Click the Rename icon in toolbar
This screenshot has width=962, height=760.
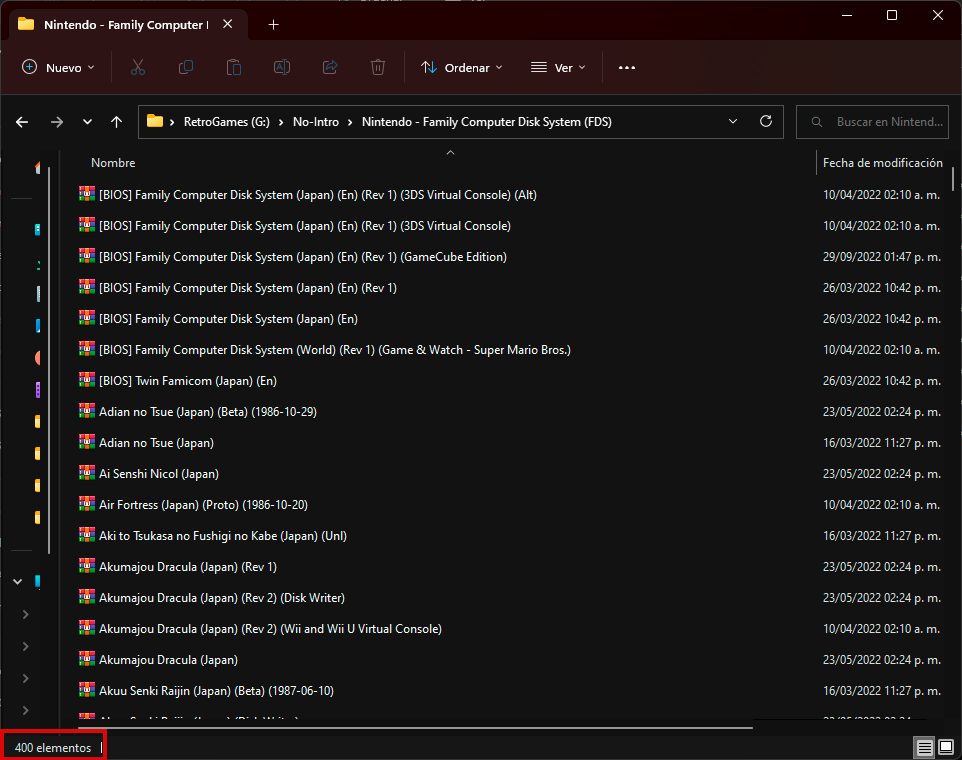(282, 67)
